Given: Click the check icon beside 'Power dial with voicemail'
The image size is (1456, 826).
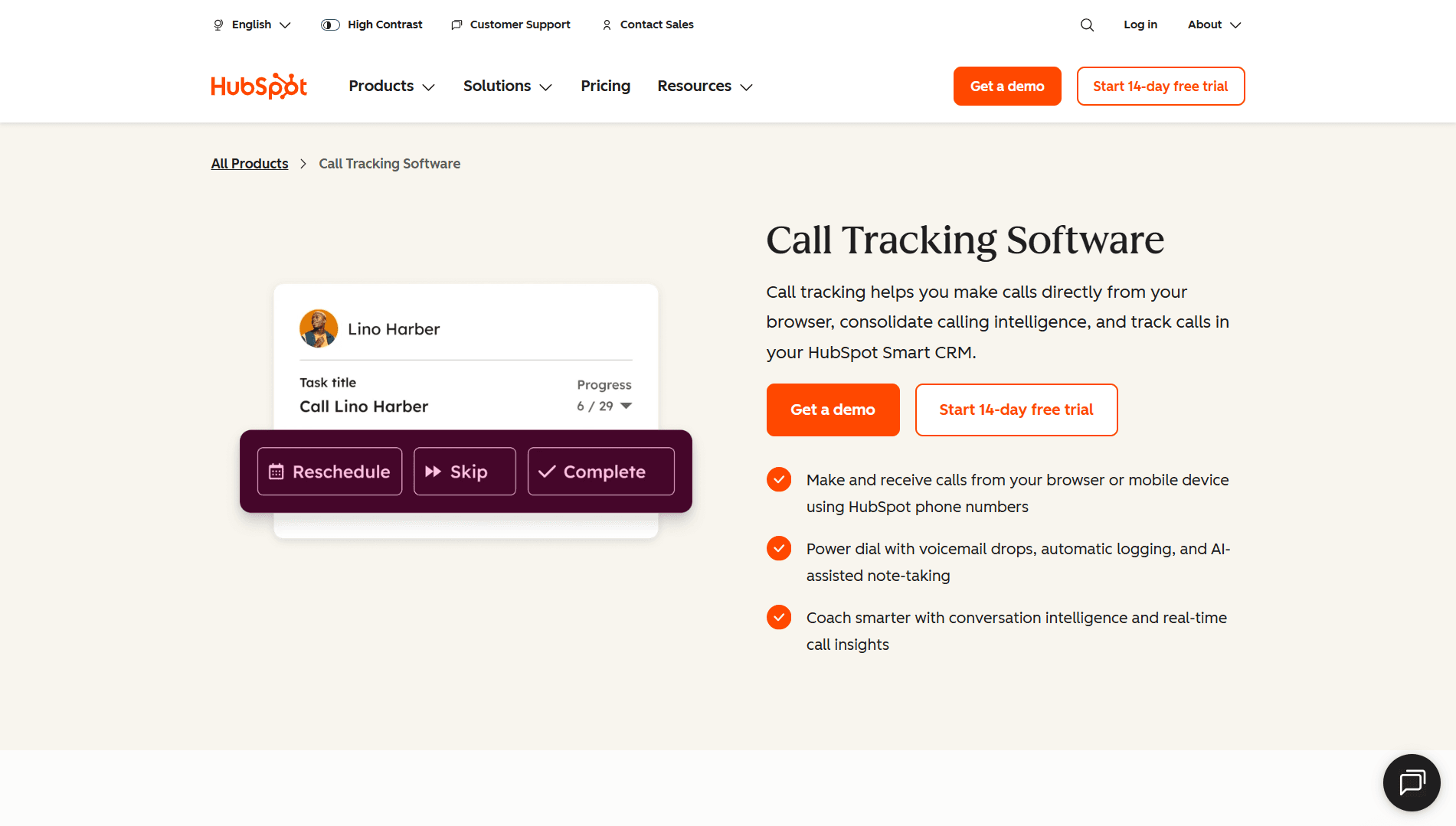Looking at the screenshot, I should click(779, 549).
